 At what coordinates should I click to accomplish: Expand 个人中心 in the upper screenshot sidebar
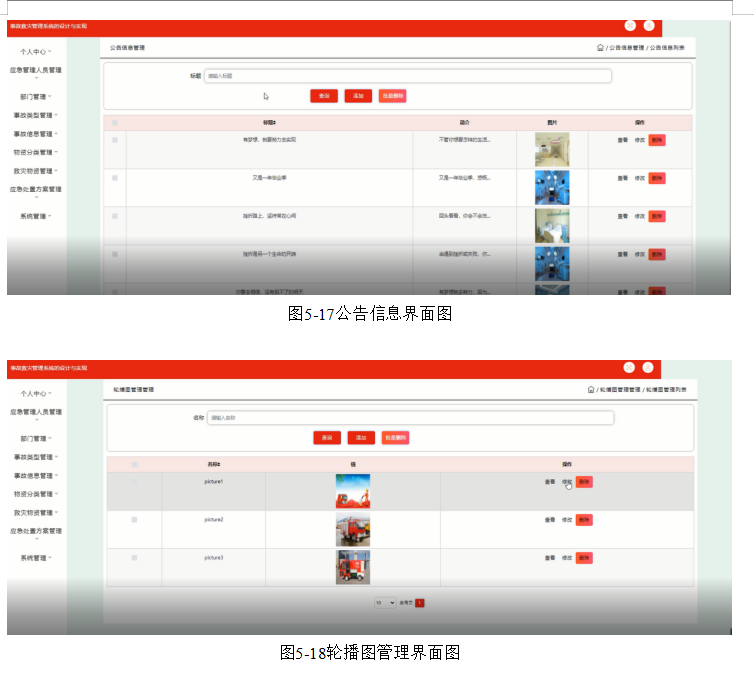[36, 51]
